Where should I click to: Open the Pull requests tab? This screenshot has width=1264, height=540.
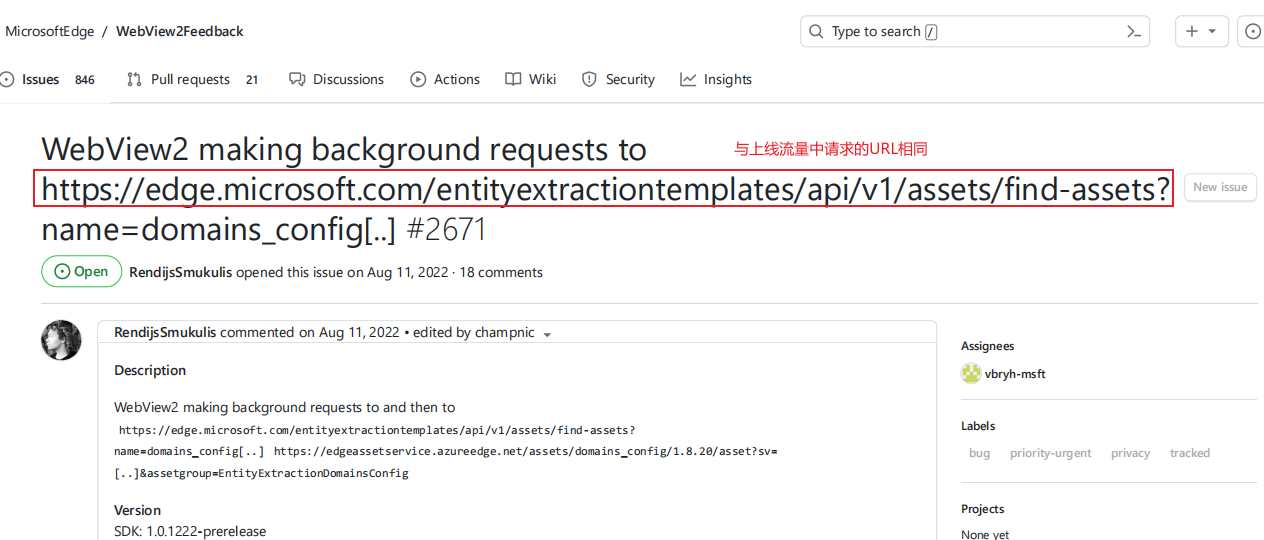click(x=192, y=79)
